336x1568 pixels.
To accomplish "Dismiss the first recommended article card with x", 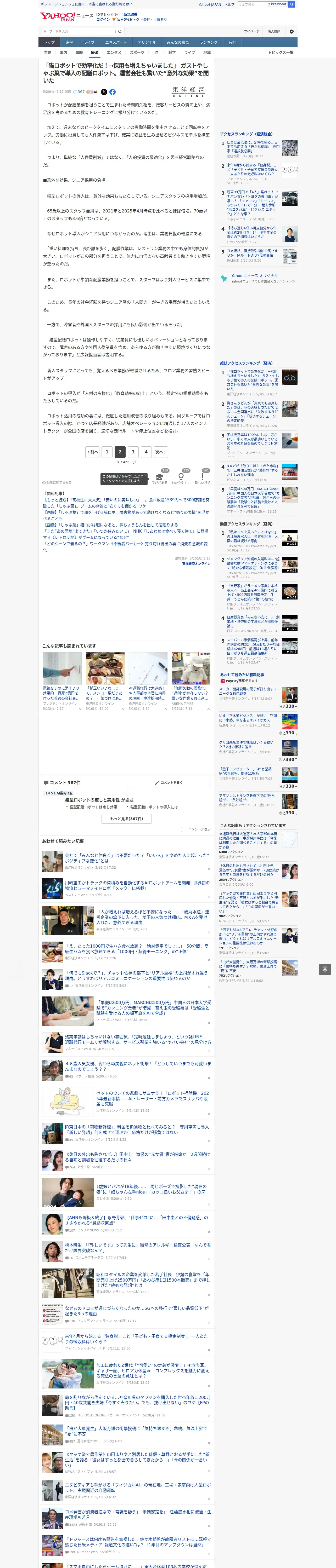I will 79,708.
